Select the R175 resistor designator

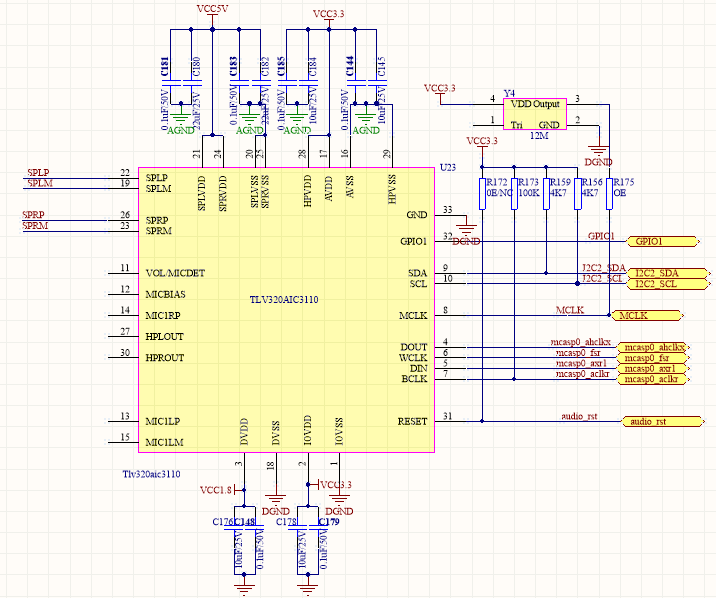click(624, 182)
